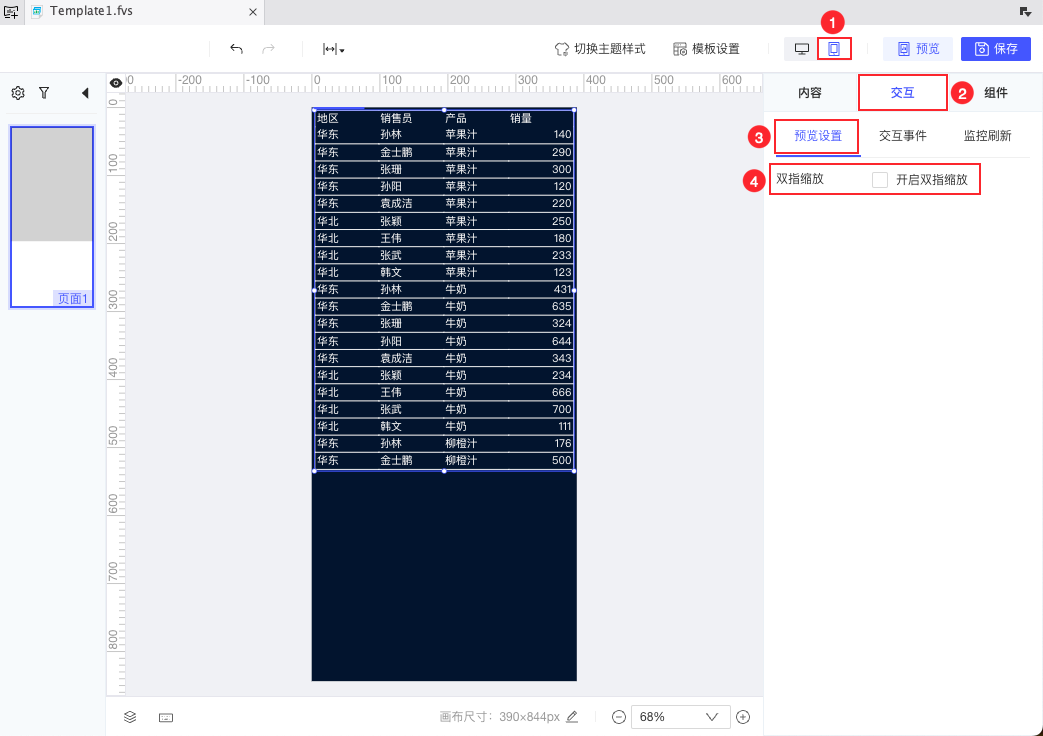Image resolution: width=1043 pixels, height=736 pixels.
Task: Open the 交互事件 sub-tab
Action: (903, 136)
